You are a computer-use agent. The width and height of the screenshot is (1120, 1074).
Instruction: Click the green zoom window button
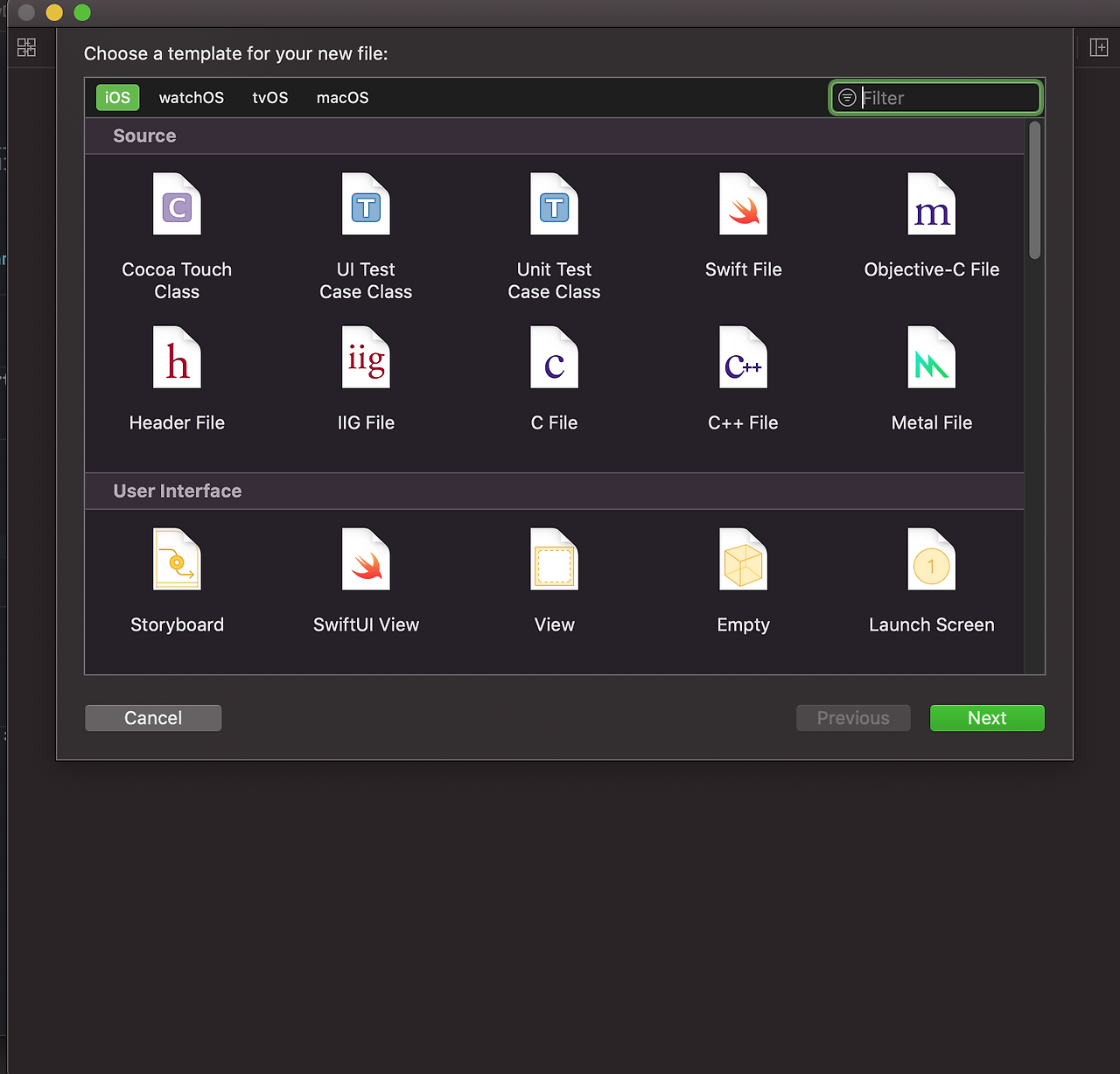pos(82,12)
